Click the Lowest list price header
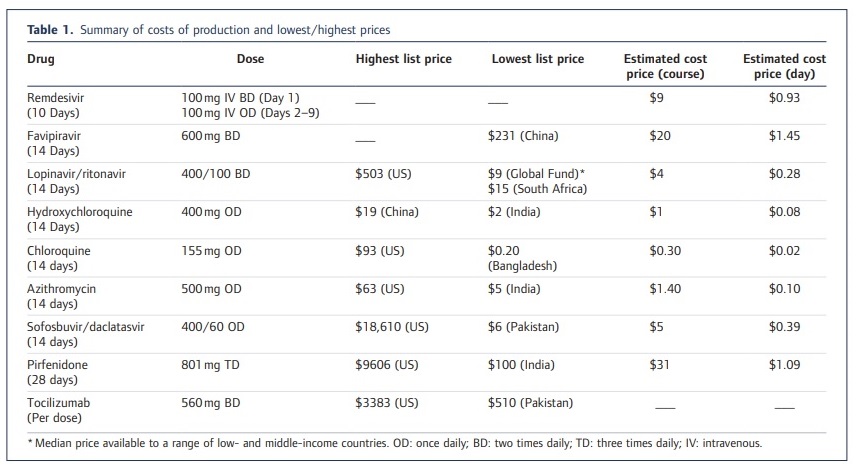The image size is (857, 471). pos(538,58)
